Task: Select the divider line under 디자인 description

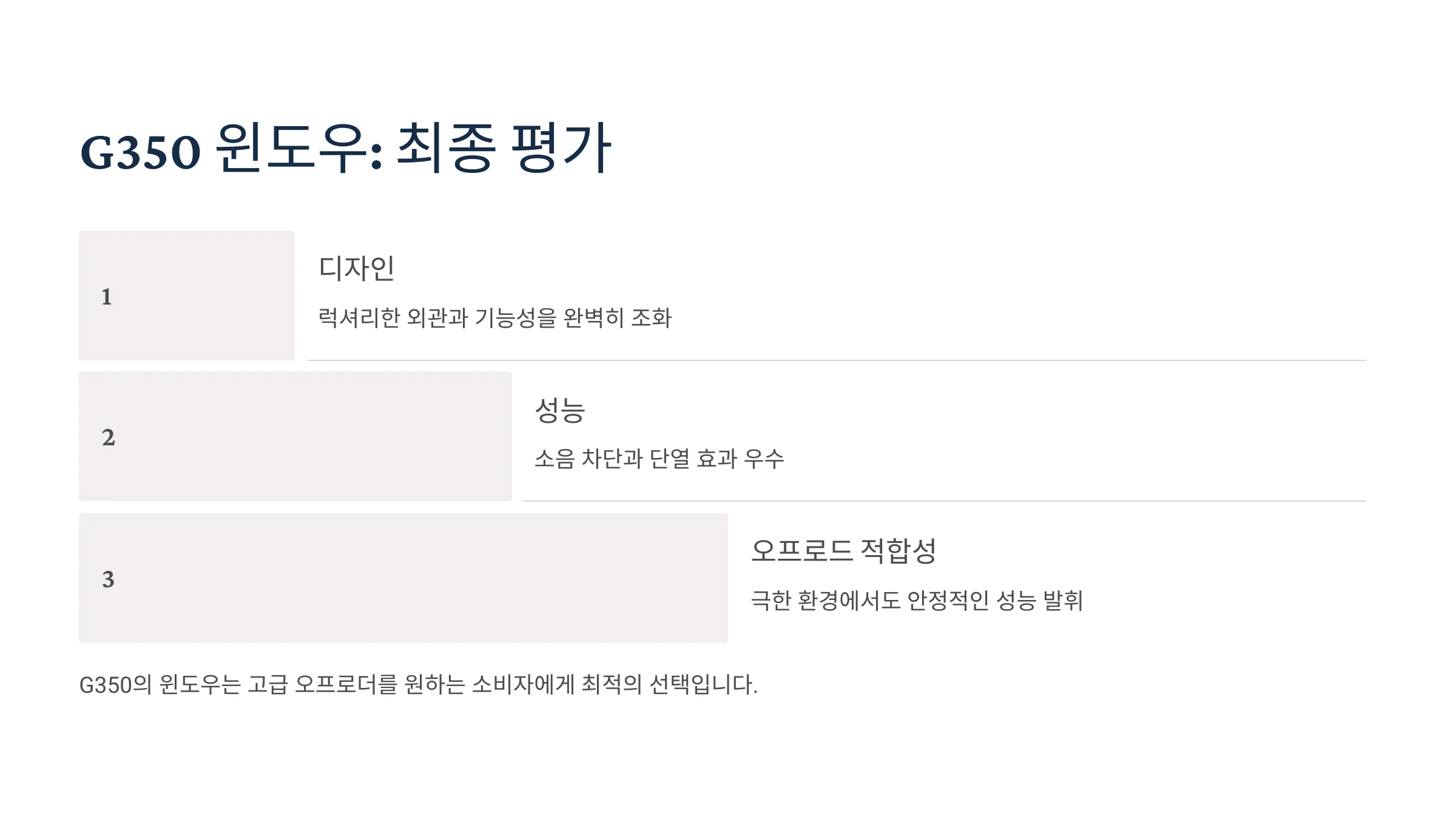Action: (x=837, y=360)
